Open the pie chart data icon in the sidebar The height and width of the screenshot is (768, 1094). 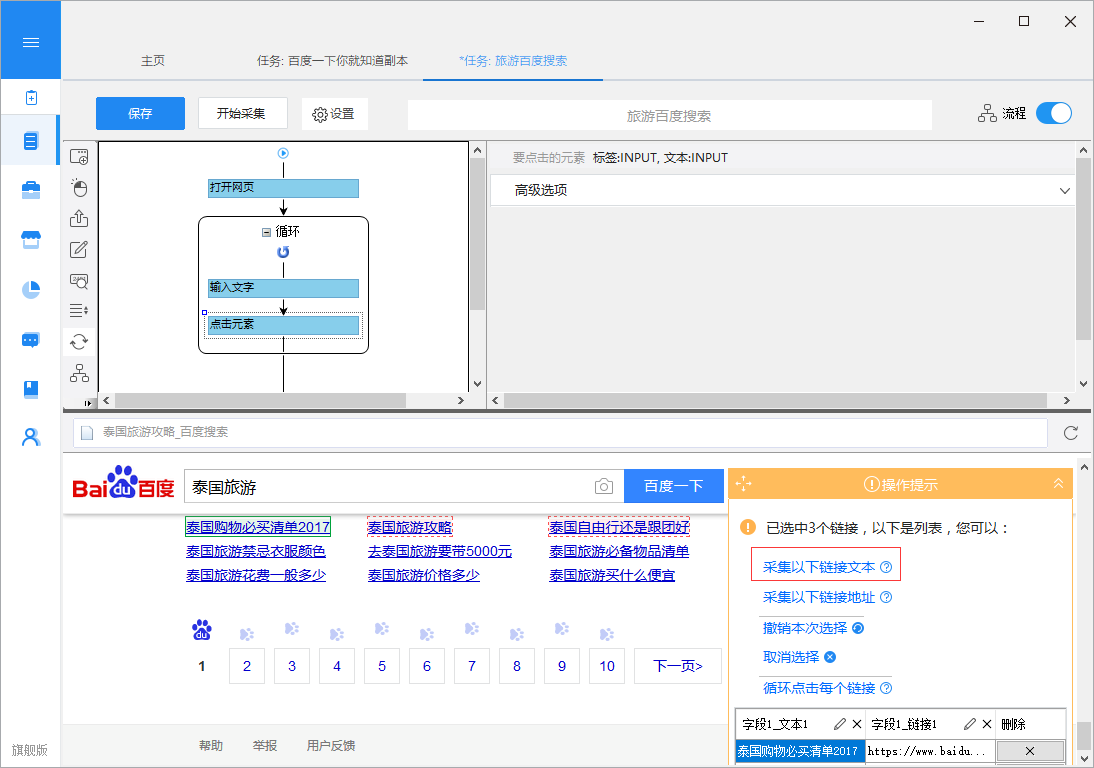31,289
